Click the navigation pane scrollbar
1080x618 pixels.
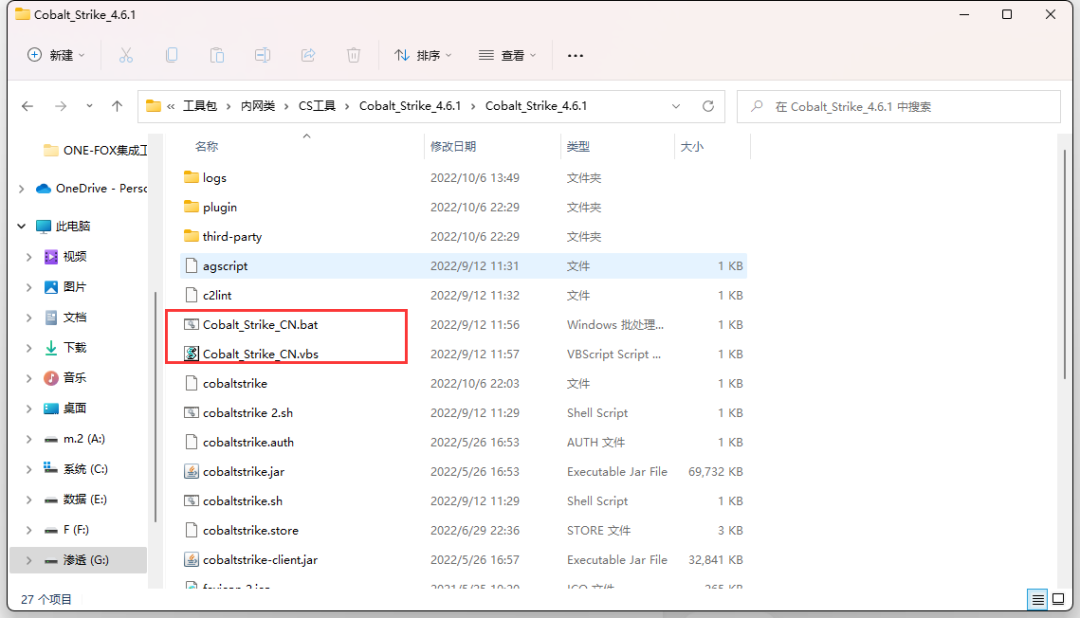(156, 406)
